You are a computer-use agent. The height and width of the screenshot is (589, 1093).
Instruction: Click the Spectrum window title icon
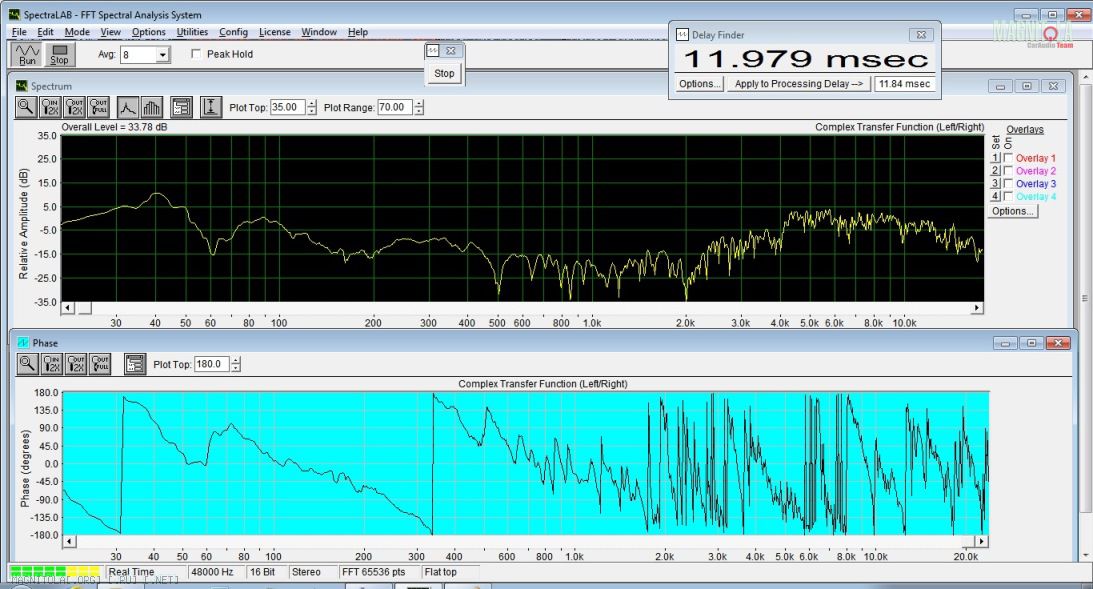[22, 86]
